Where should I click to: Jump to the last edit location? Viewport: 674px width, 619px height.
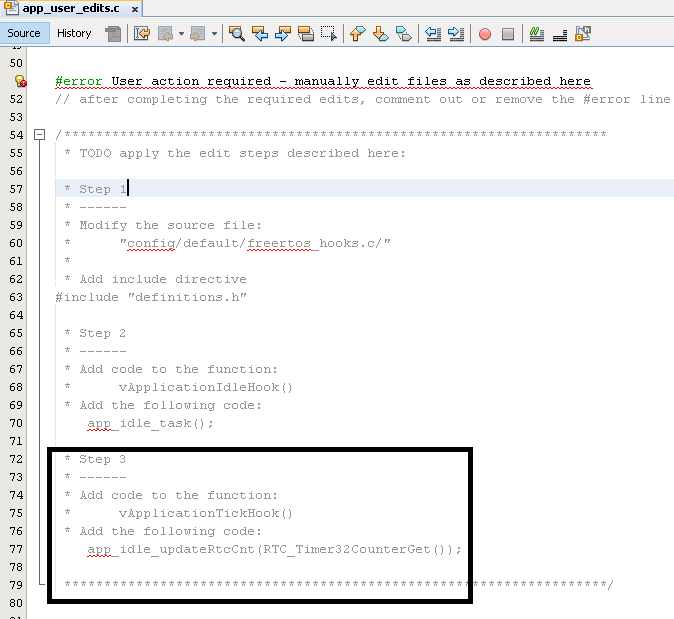click(141, 34)
